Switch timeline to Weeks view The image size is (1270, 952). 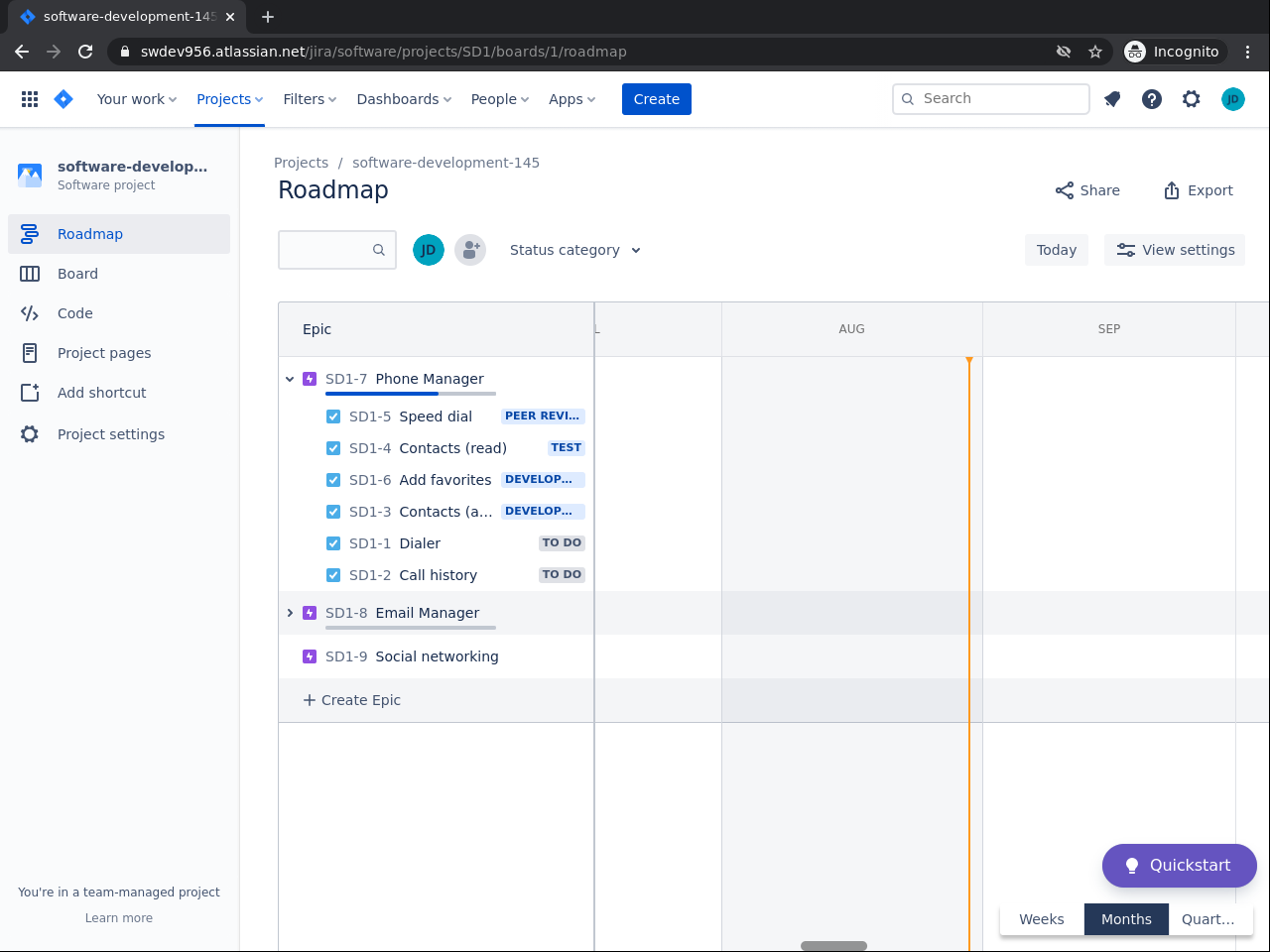tap(1041, 919)
